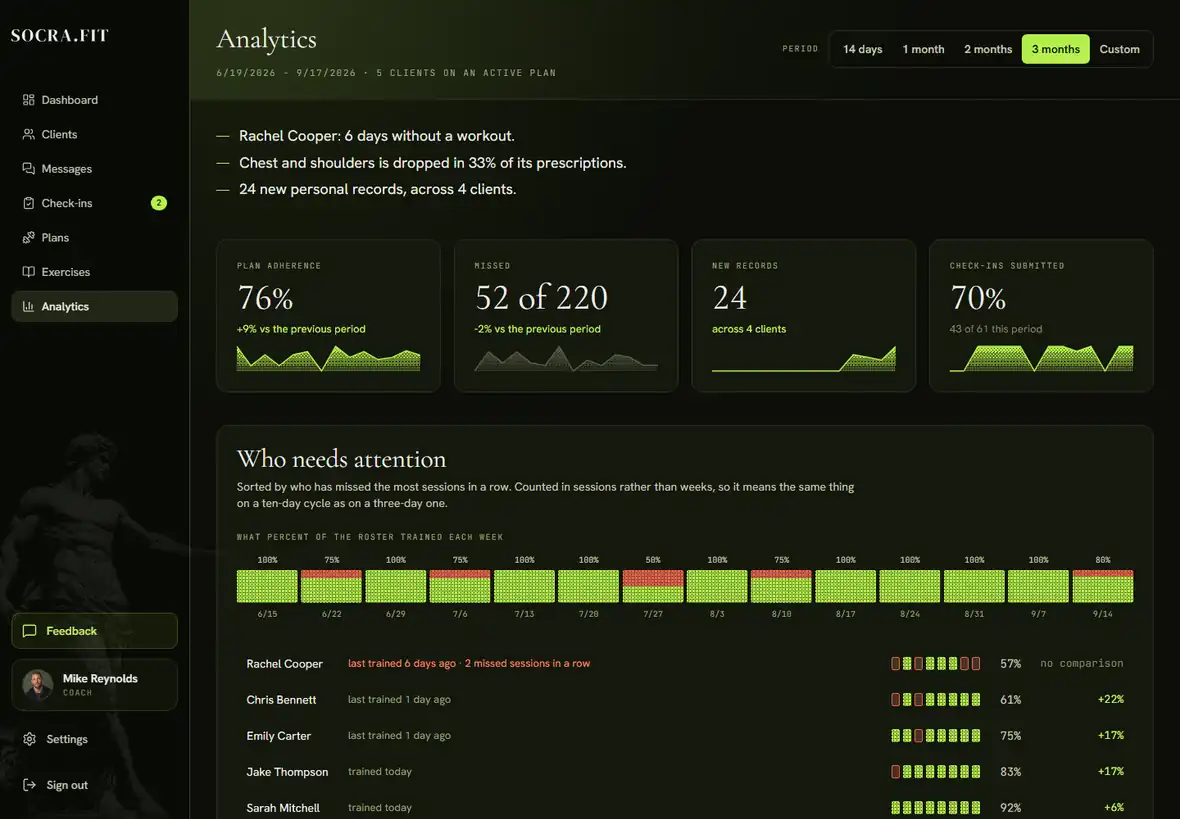Click the Feedback speech bubble icon
The image size is (1180, 819).
tap(29, 631)
